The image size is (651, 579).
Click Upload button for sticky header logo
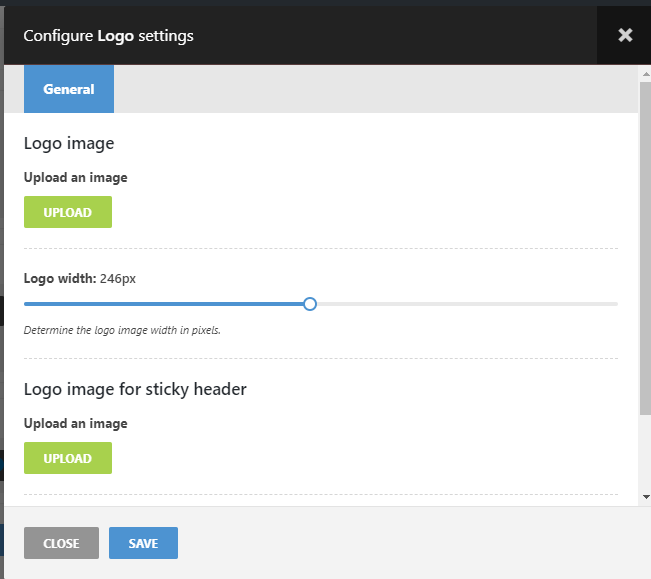coord(68,458)
